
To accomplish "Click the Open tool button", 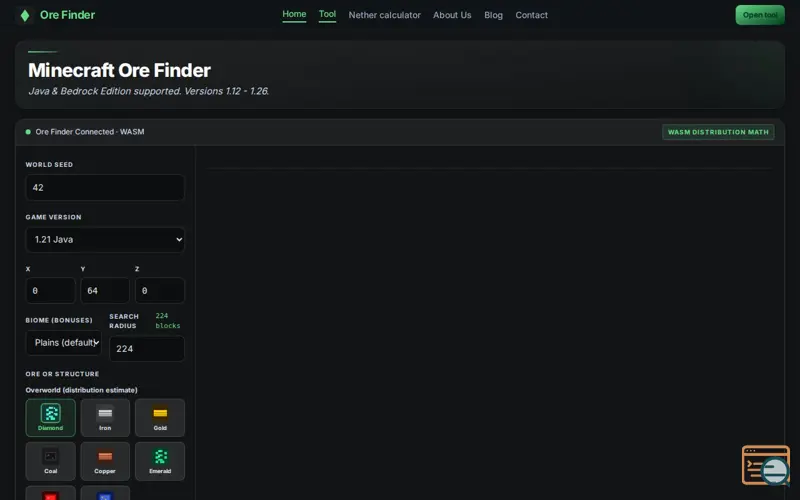I will click(760, 15).
